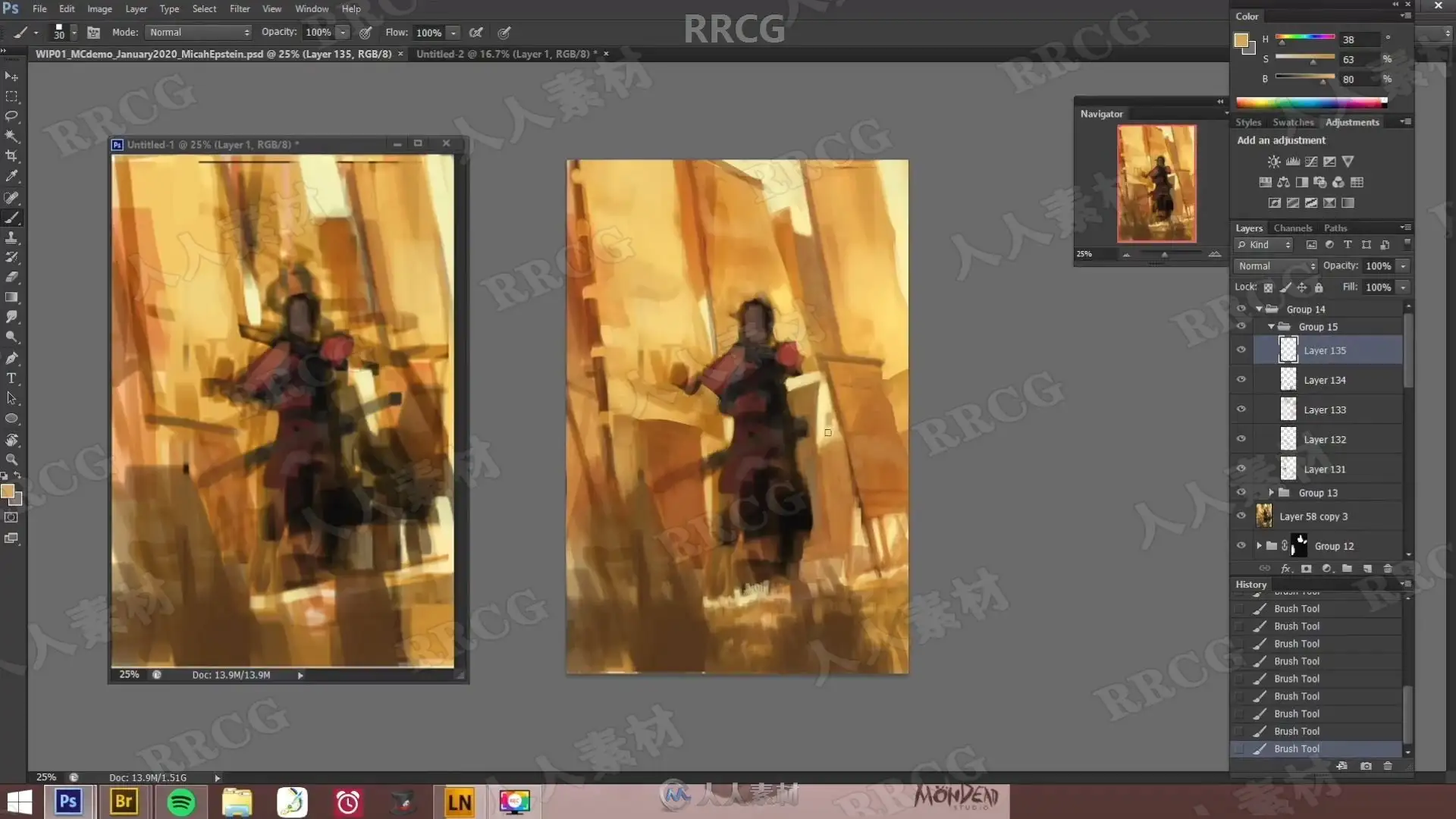1456x819 pixels.
Task: Open the Filter menu
Action: click(240, 9)
